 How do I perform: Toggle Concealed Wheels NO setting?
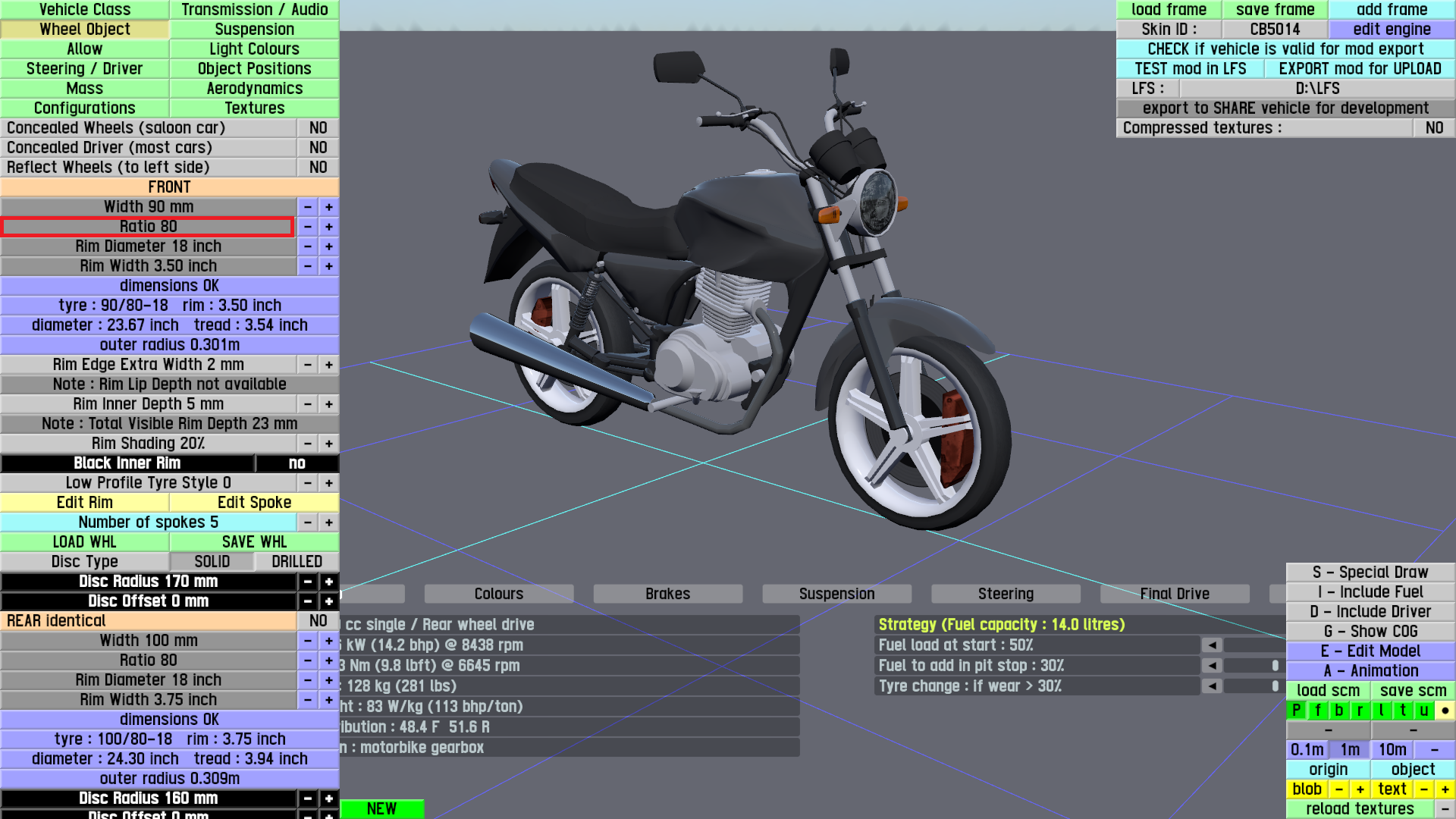[318, 128]
